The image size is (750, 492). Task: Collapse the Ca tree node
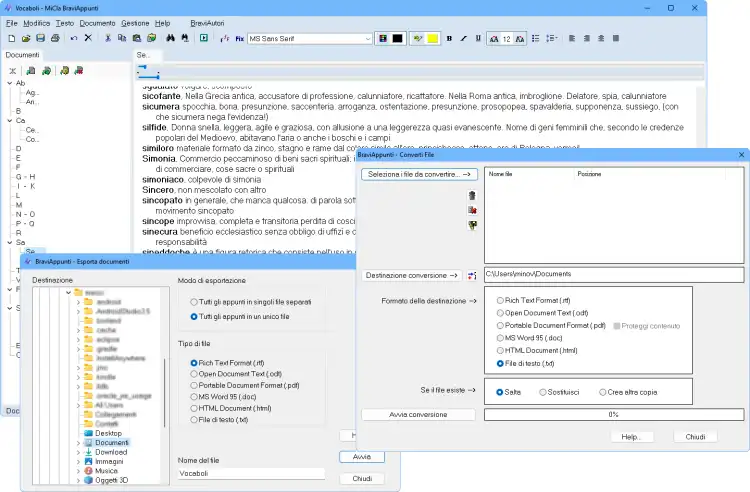(10, 120)
